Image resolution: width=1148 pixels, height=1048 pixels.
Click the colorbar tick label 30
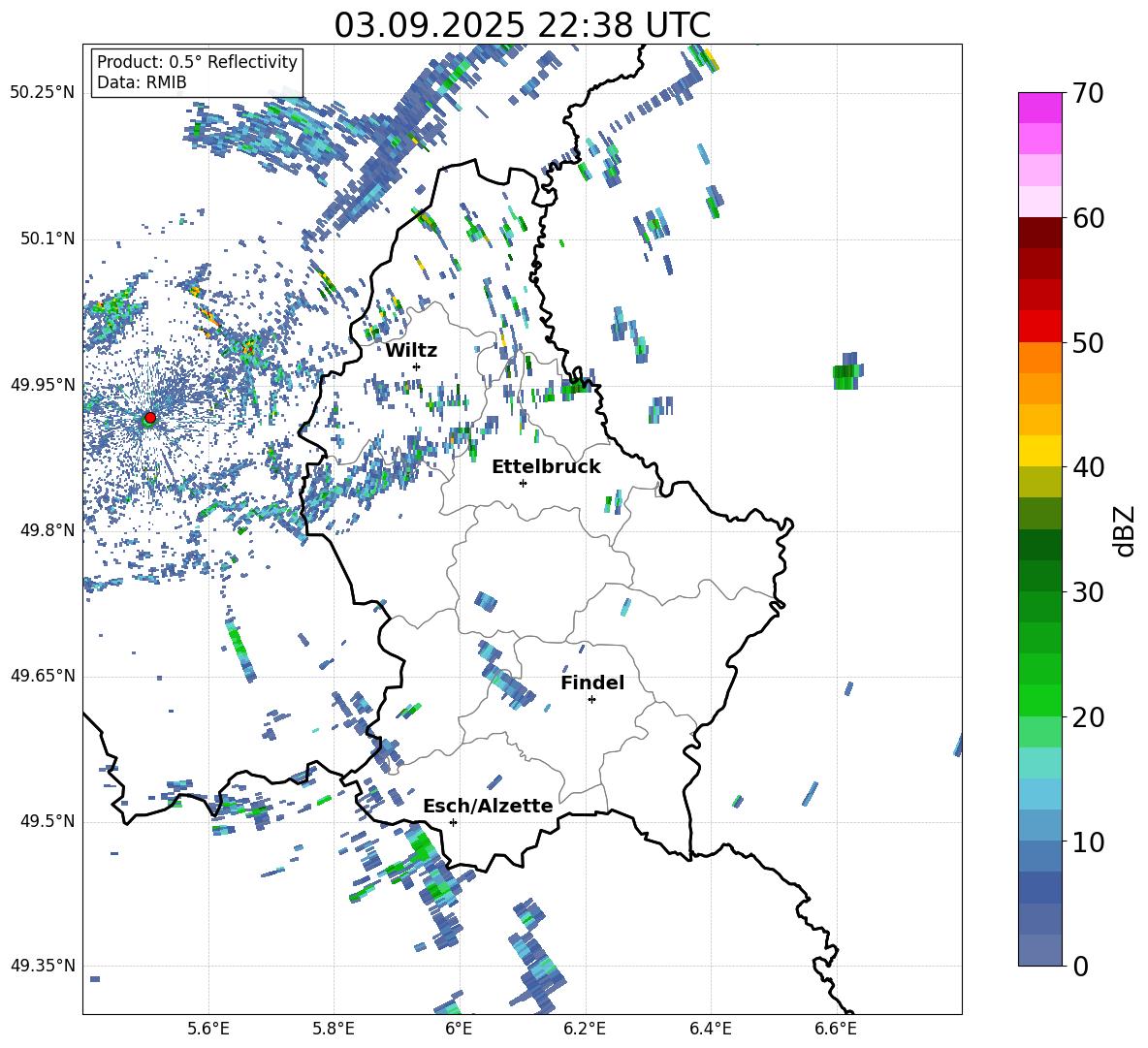point(1088,591)
